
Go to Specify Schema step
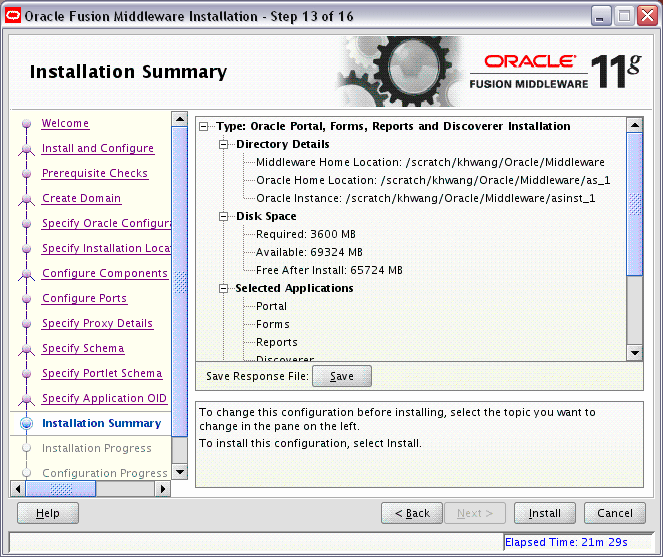(83, 348)
